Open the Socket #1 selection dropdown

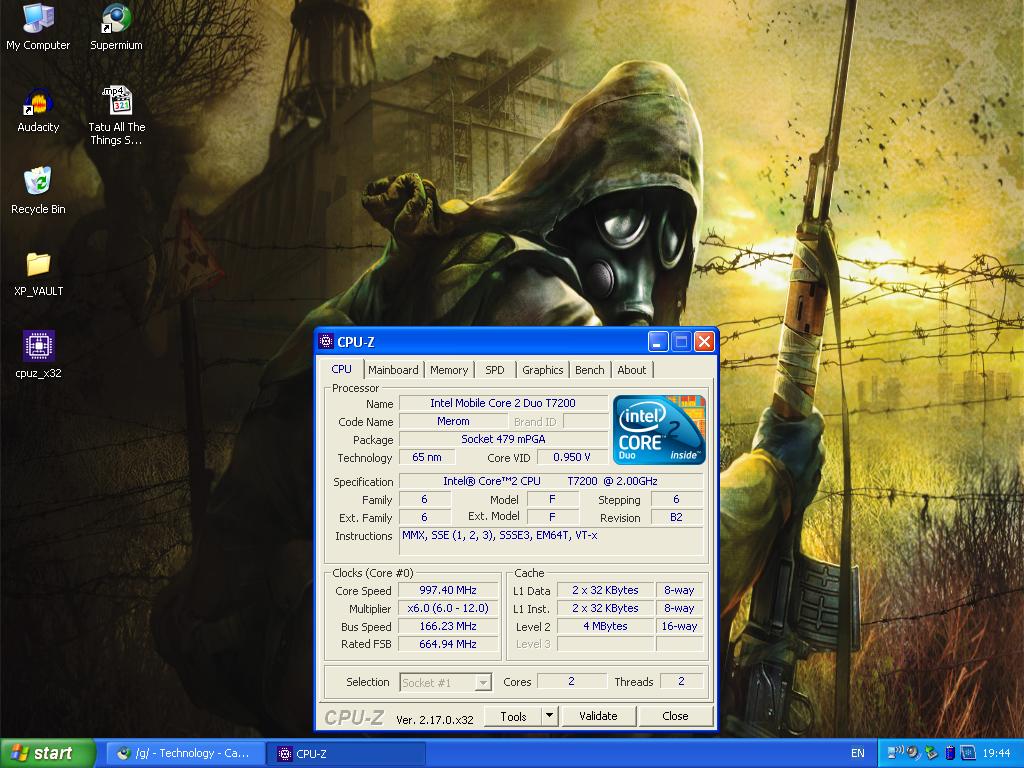tap(445, 682)
